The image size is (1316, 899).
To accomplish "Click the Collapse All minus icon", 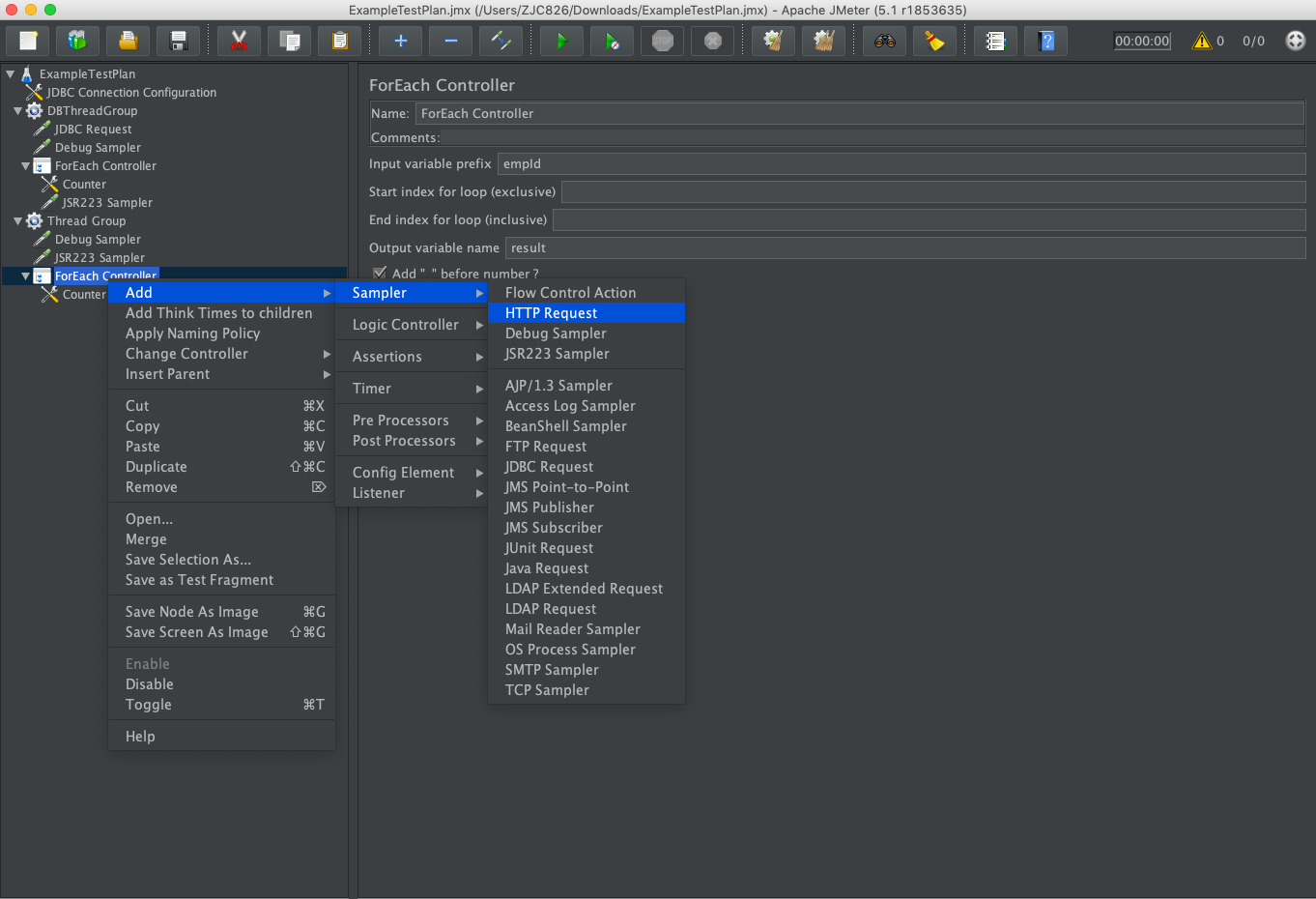I will pos(450,41).
